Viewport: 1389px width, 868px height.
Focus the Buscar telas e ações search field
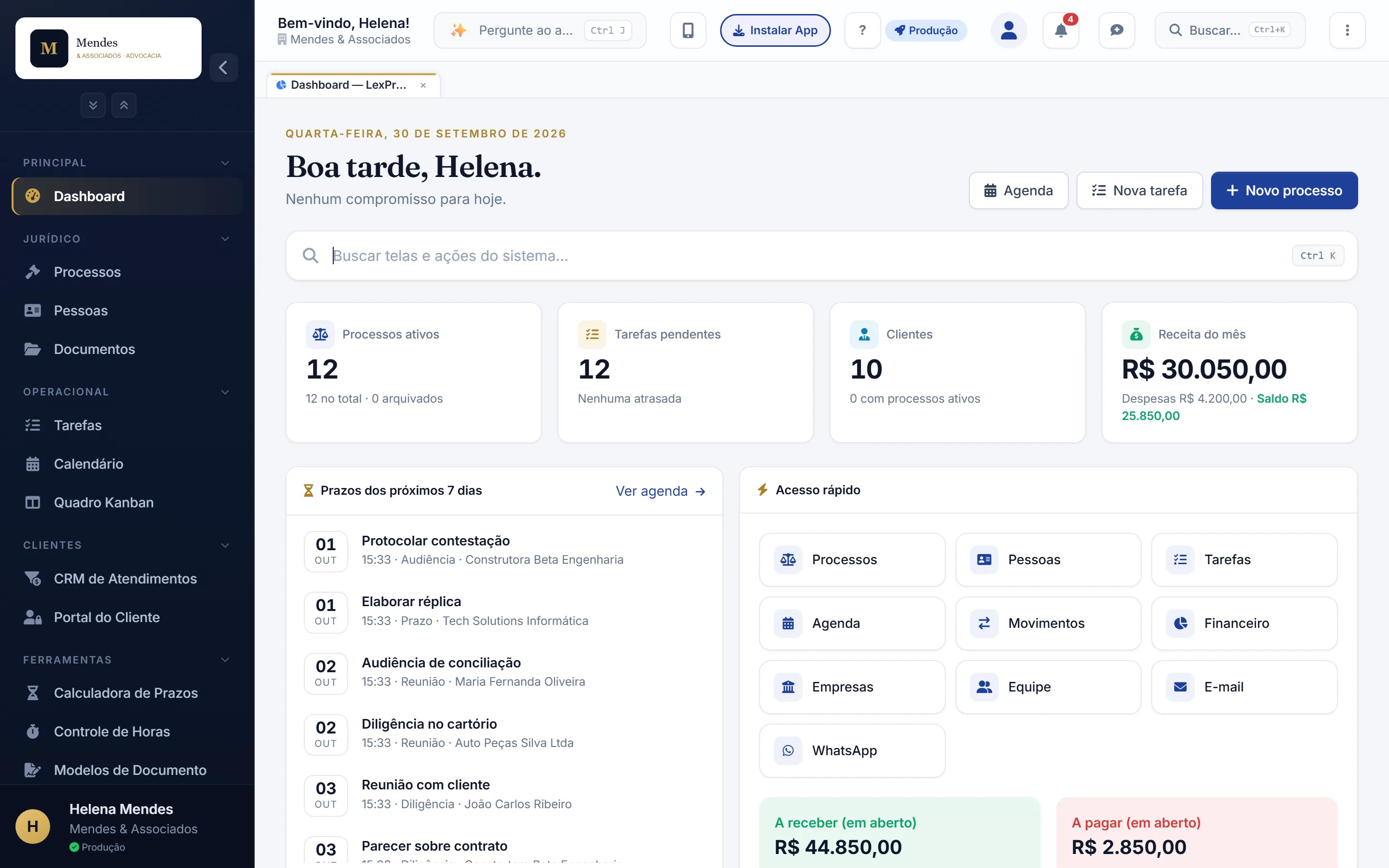click(821, 256)
